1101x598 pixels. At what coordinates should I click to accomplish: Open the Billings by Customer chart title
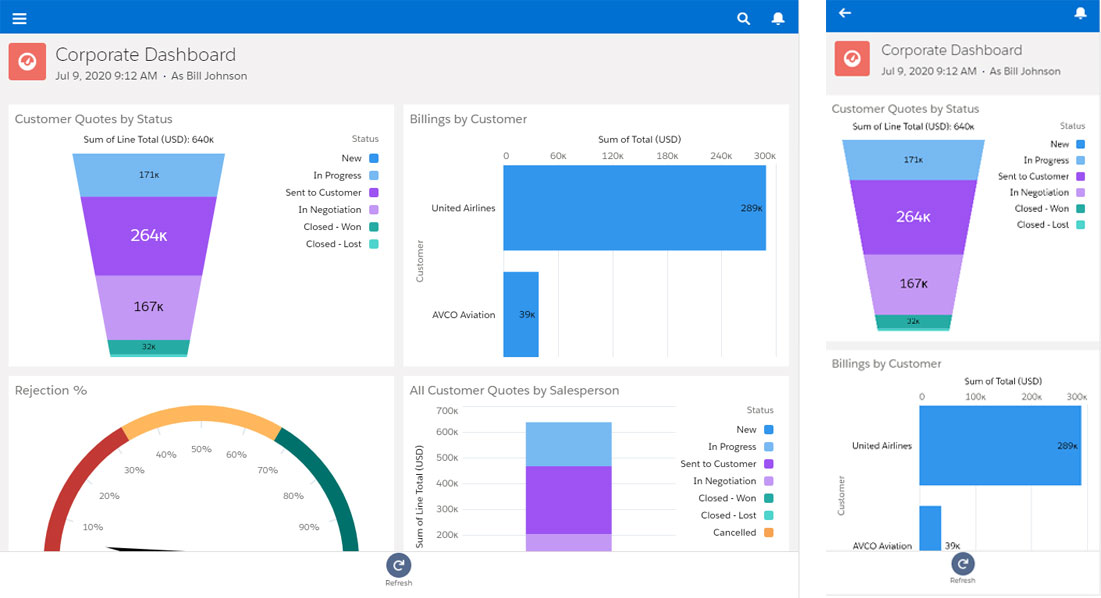468,119
